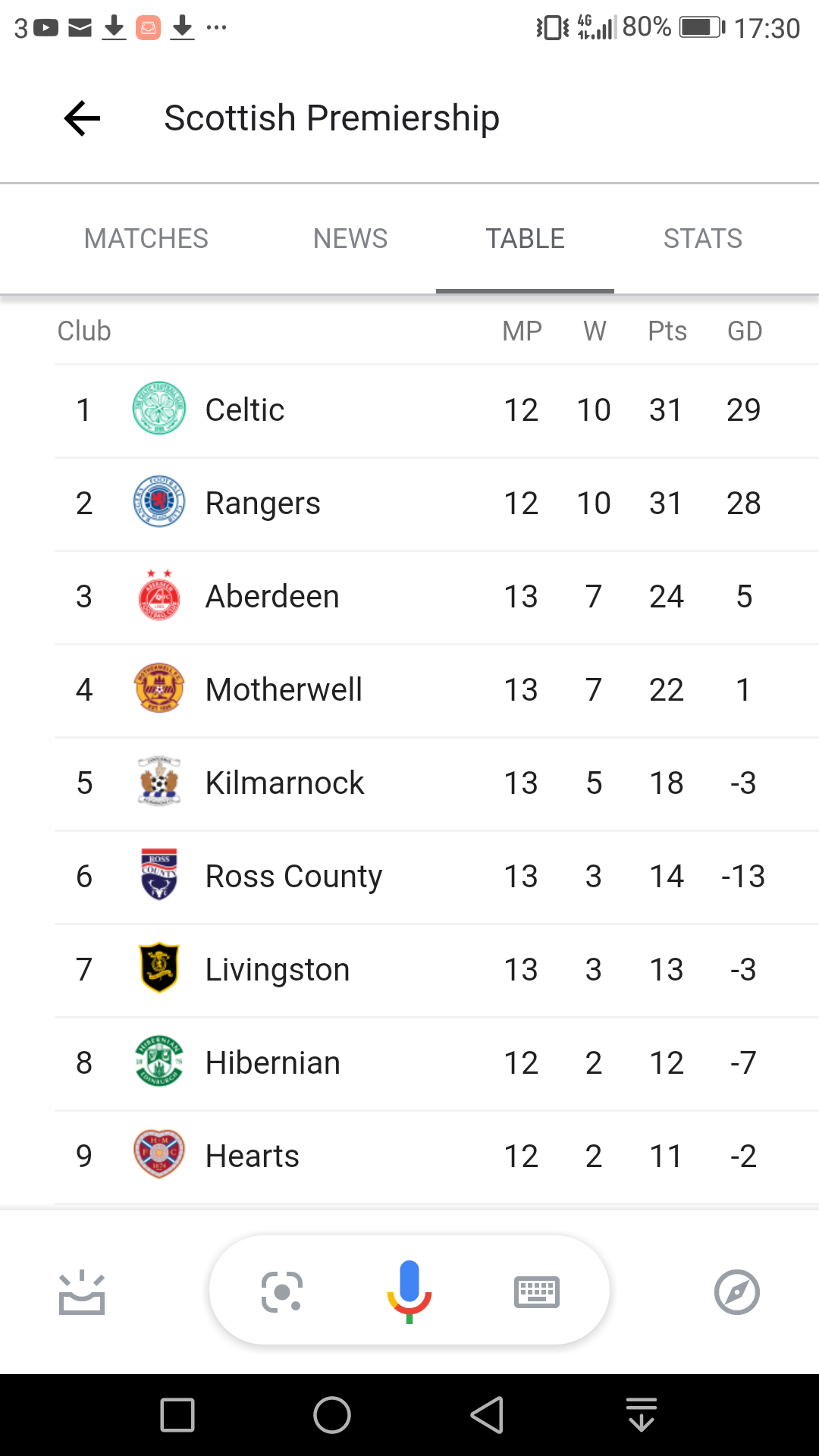
Task: Open the Google Lens camera icon
Action: point(282,1291)
